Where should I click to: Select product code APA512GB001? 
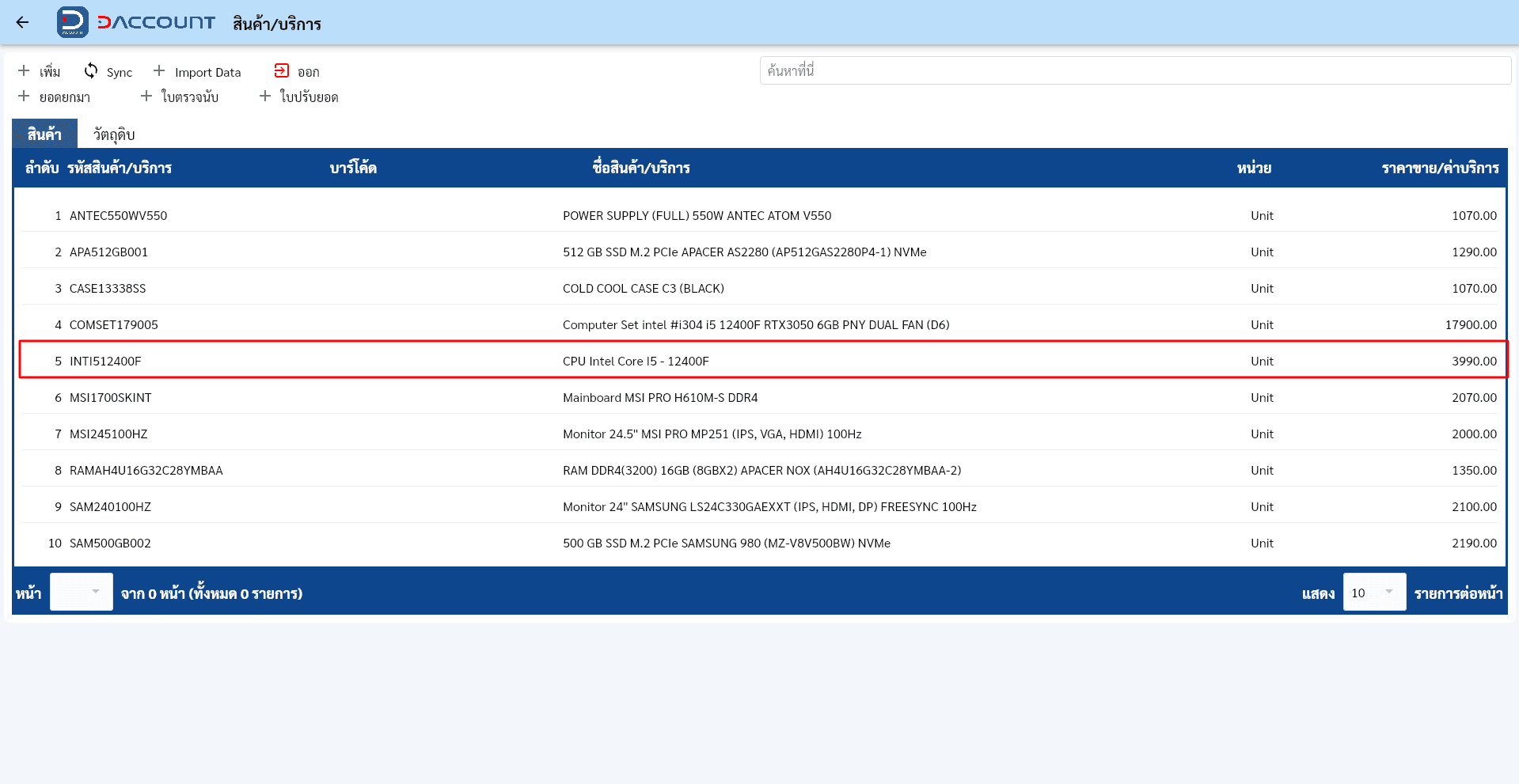tap(109, 252)
